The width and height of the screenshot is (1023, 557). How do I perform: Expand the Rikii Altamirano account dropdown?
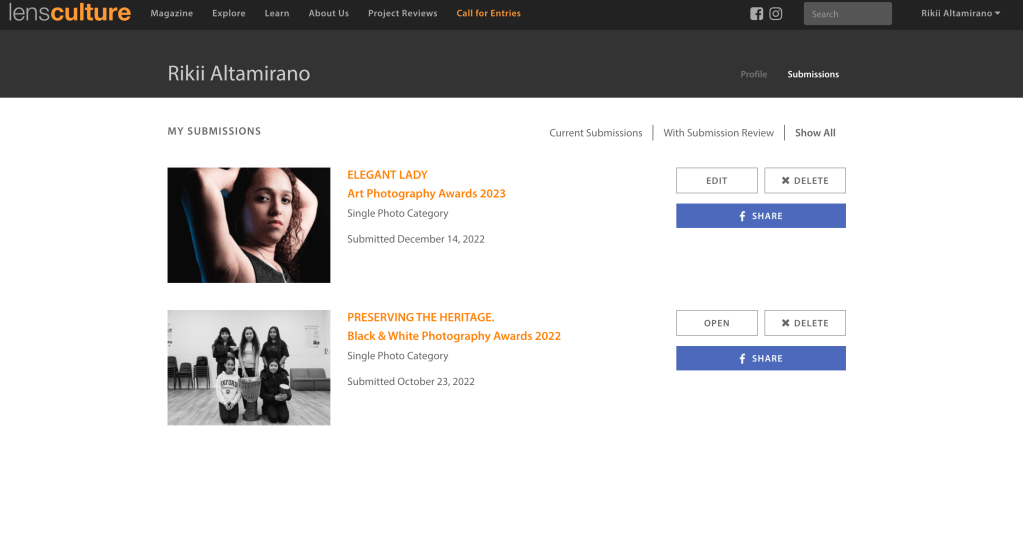pos(960,14)
